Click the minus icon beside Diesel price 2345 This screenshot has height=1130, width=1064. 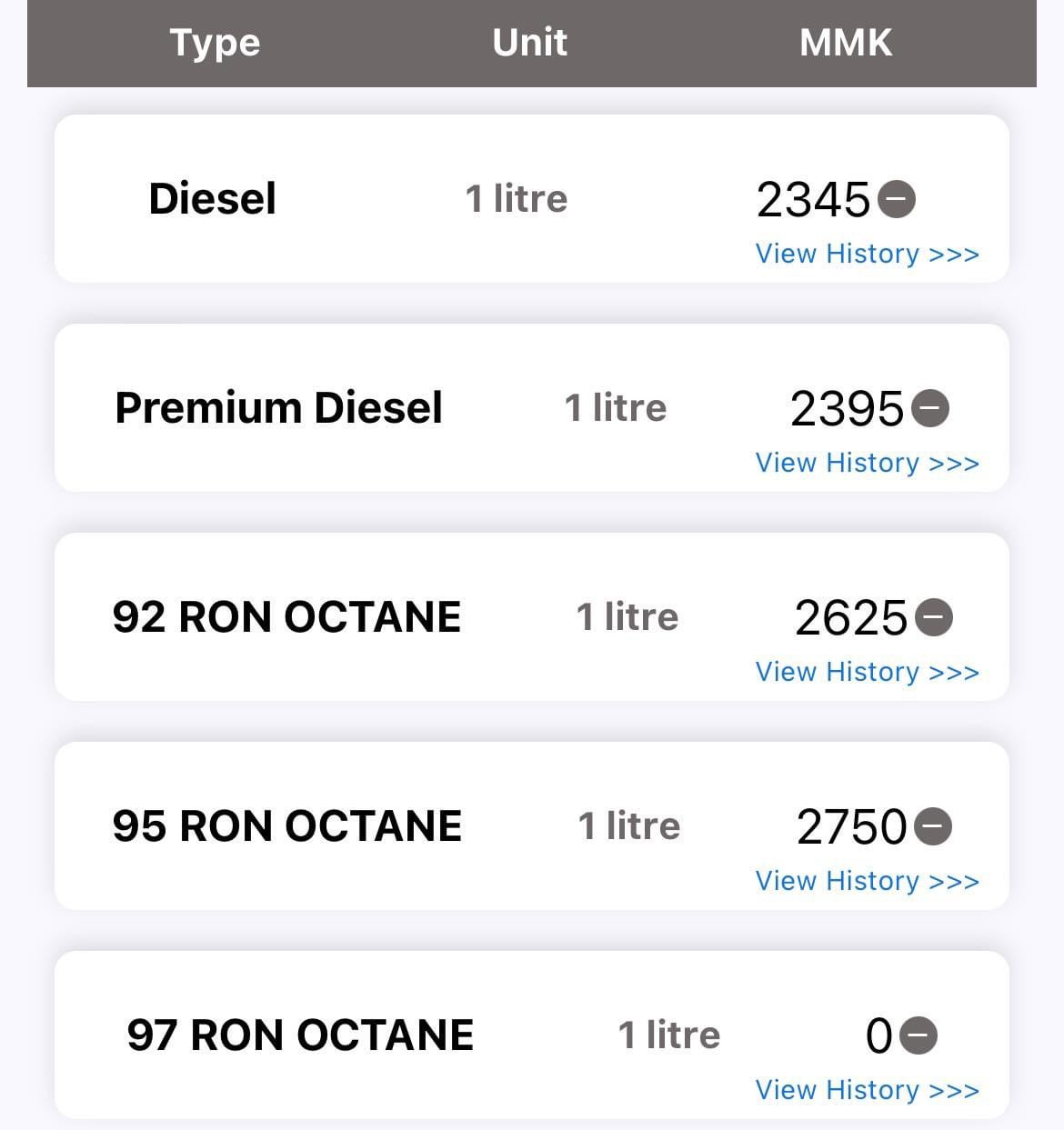(x=897, y=199)
